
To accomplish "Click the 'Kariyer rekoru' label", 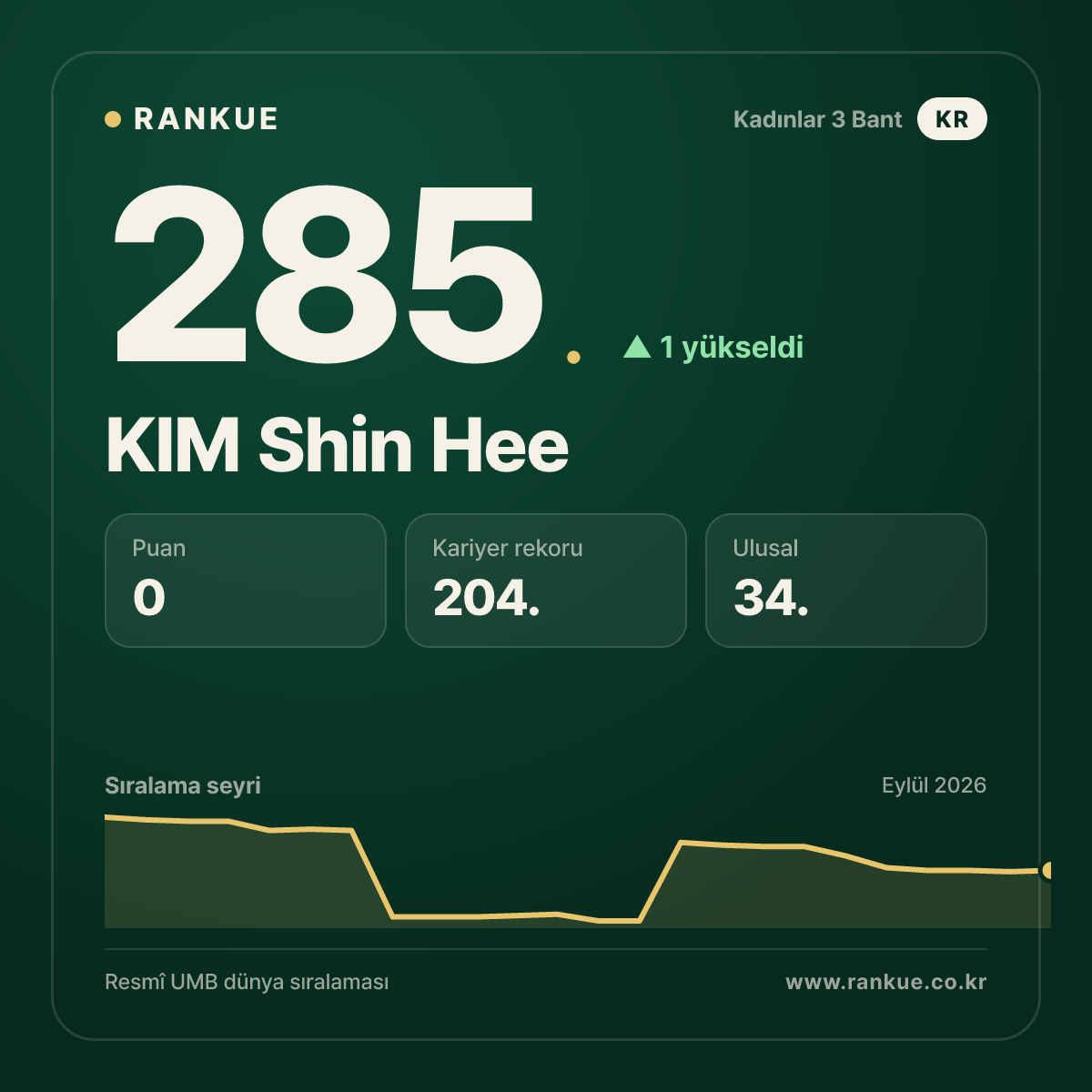I will pos(508,548).
